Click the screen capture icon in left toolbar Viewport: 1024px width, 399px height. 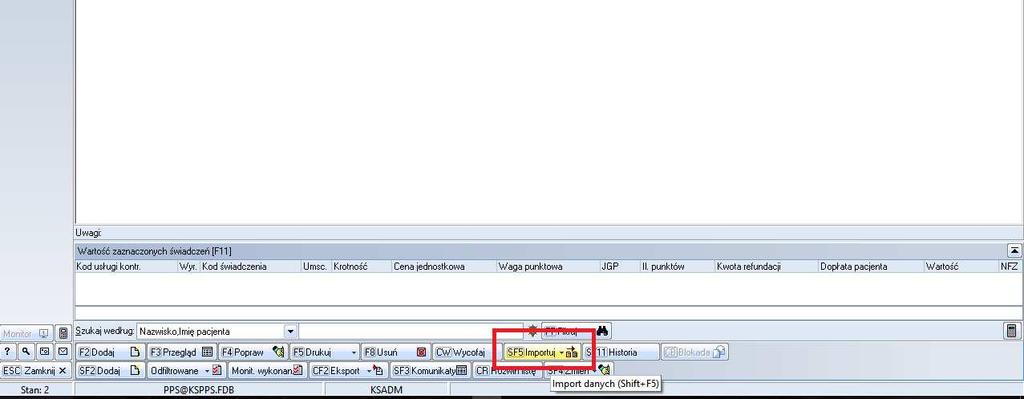point(44,351)
